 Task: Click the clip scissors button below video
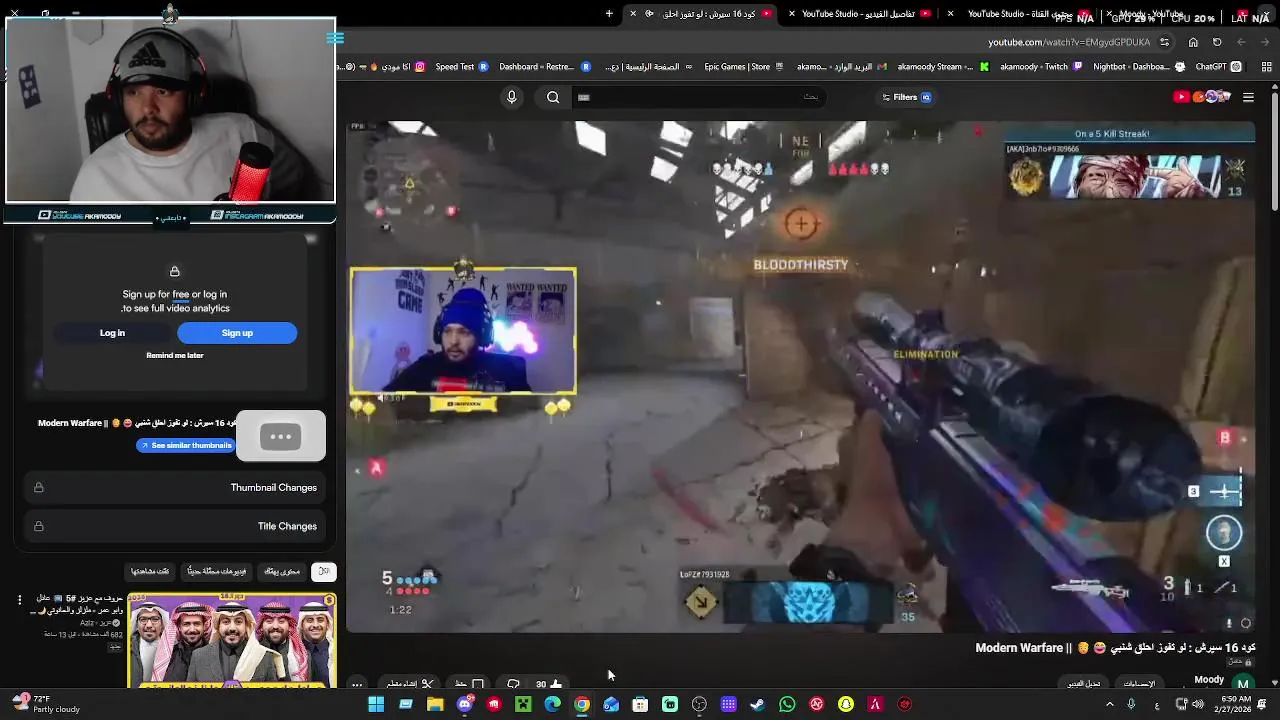tap(410, 684)
